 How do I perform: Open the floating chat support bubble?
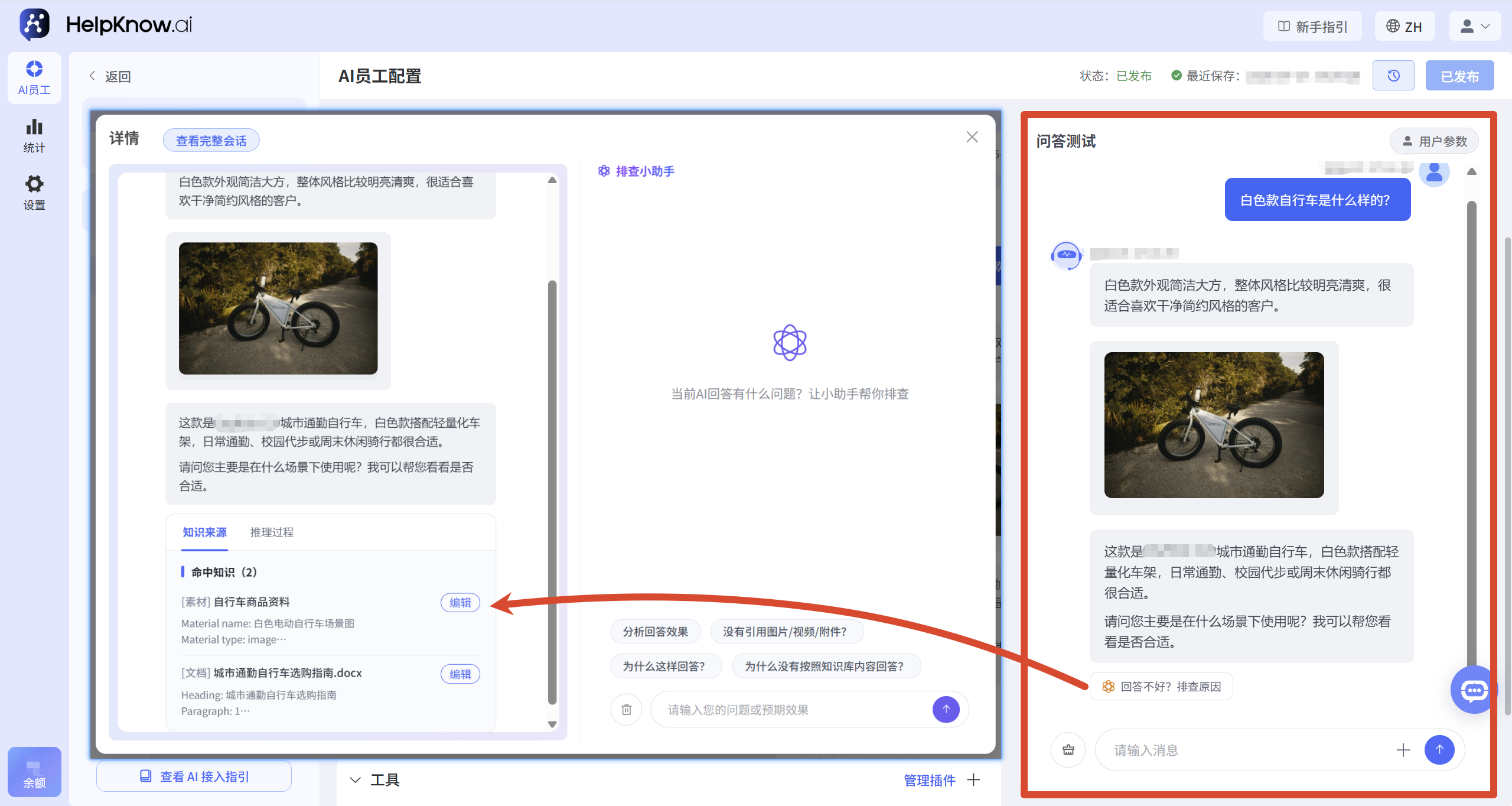[x=1473, y=690]
